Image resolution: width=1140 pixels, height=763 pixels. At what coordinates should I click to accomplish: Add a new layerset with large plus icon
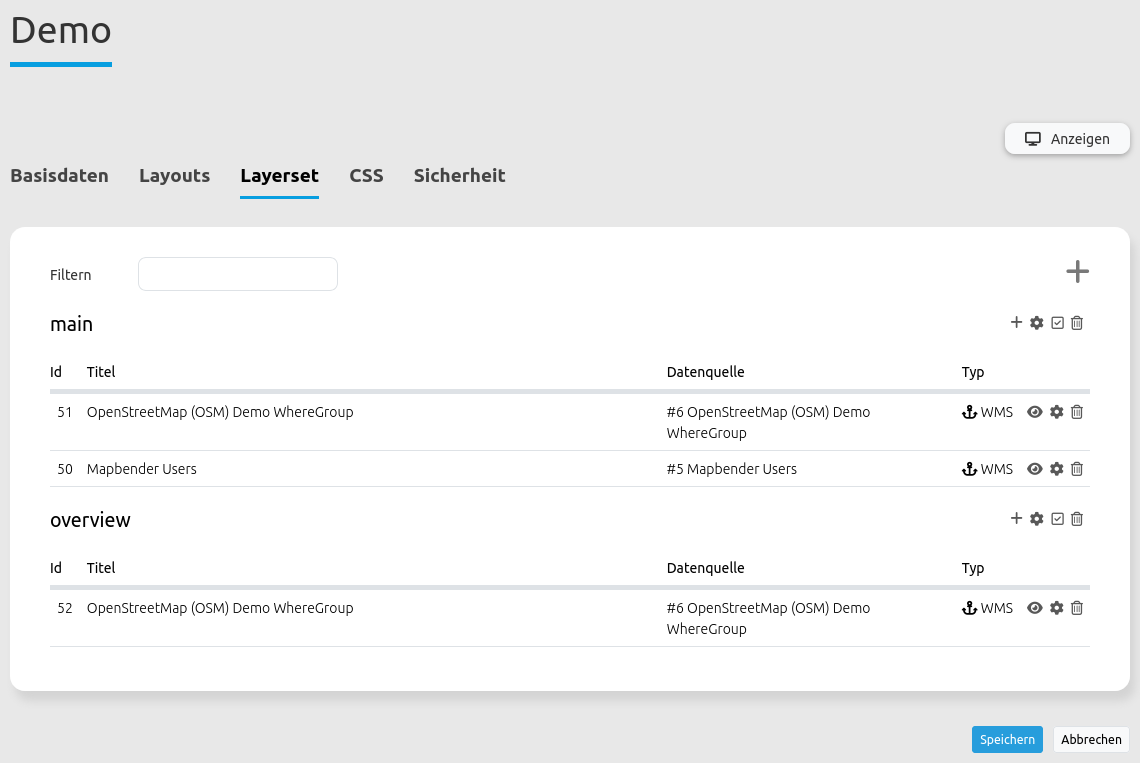point(1076,272)
